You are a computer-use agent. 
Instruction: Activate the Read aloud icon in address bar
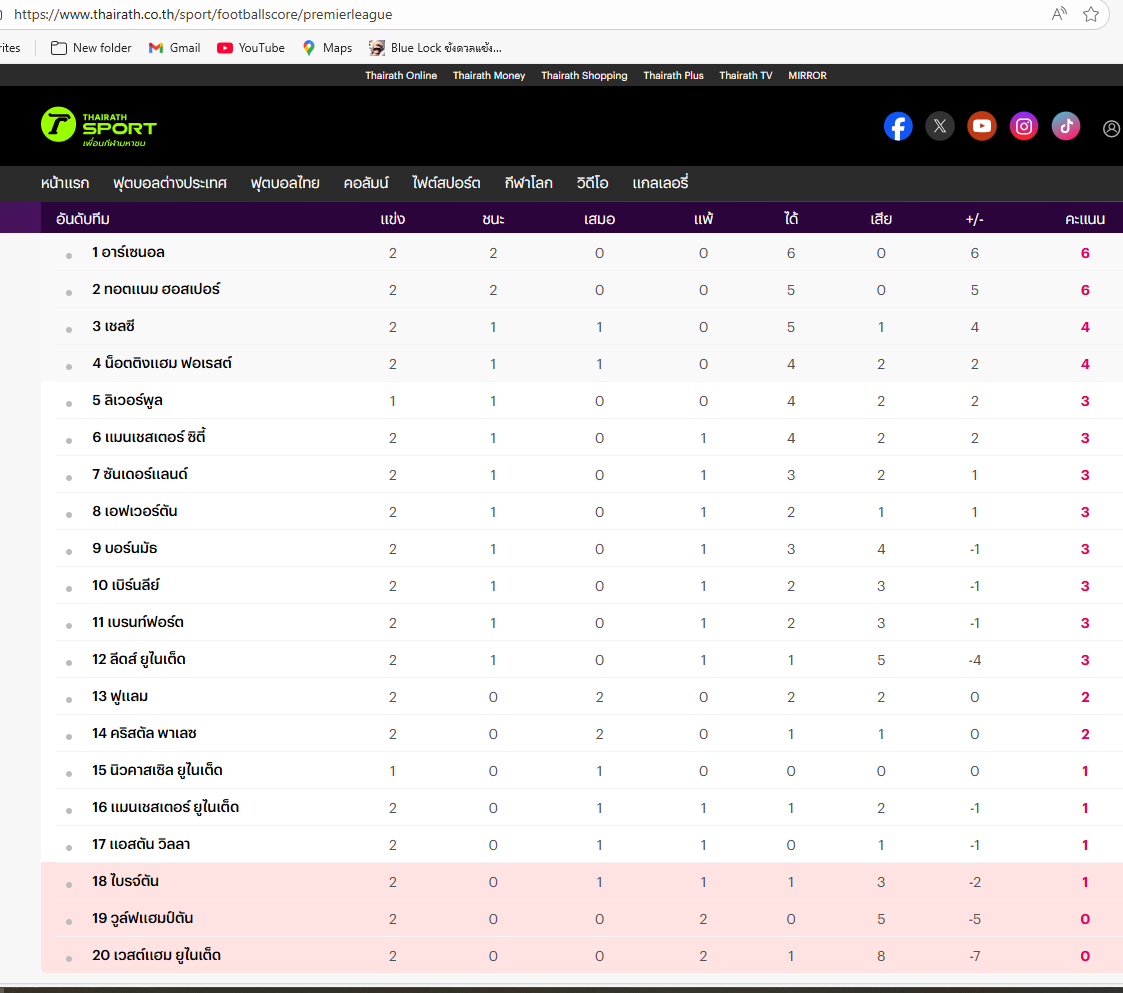(x=1059, y=14)
